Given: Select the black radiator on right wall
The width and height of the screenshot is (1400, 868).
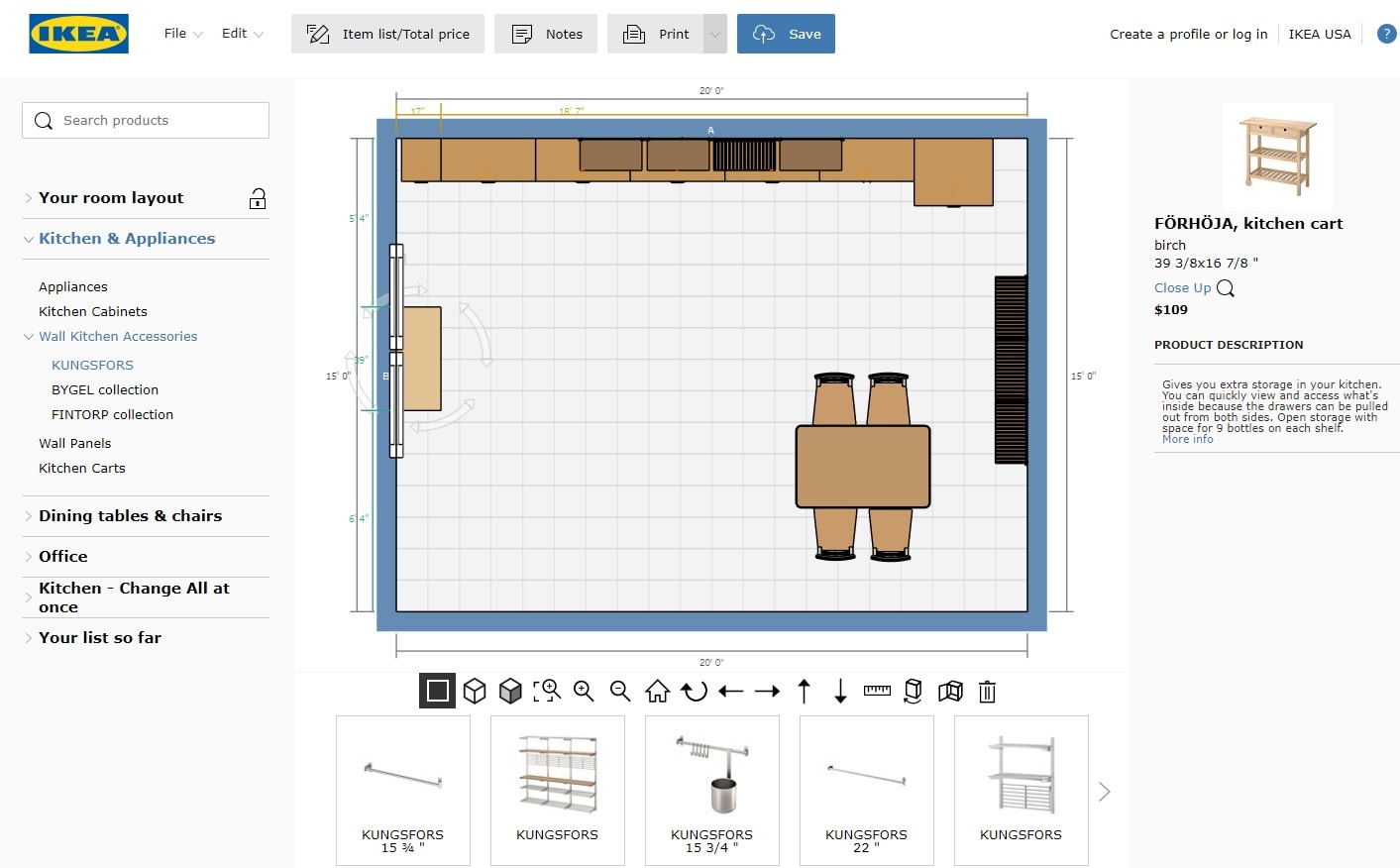Looking at the screenshot, I should [1011, 370].
